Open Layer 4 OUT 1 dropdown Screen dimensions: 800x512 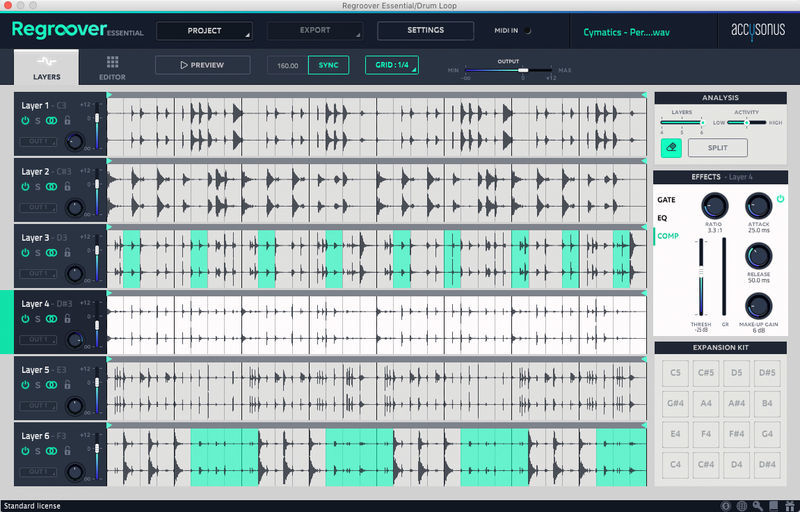[38, 339]
